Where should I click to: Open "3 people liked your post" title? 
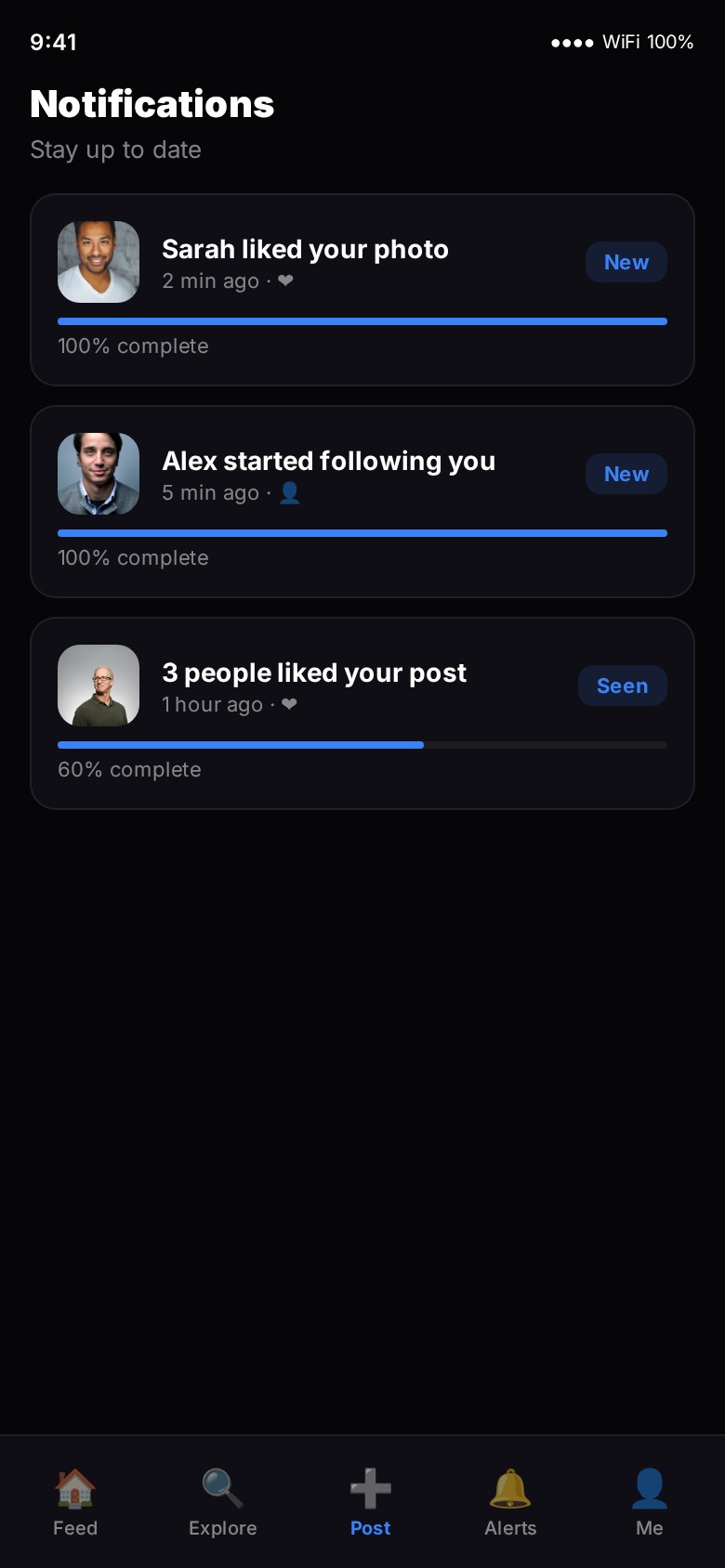click(314, 673)
